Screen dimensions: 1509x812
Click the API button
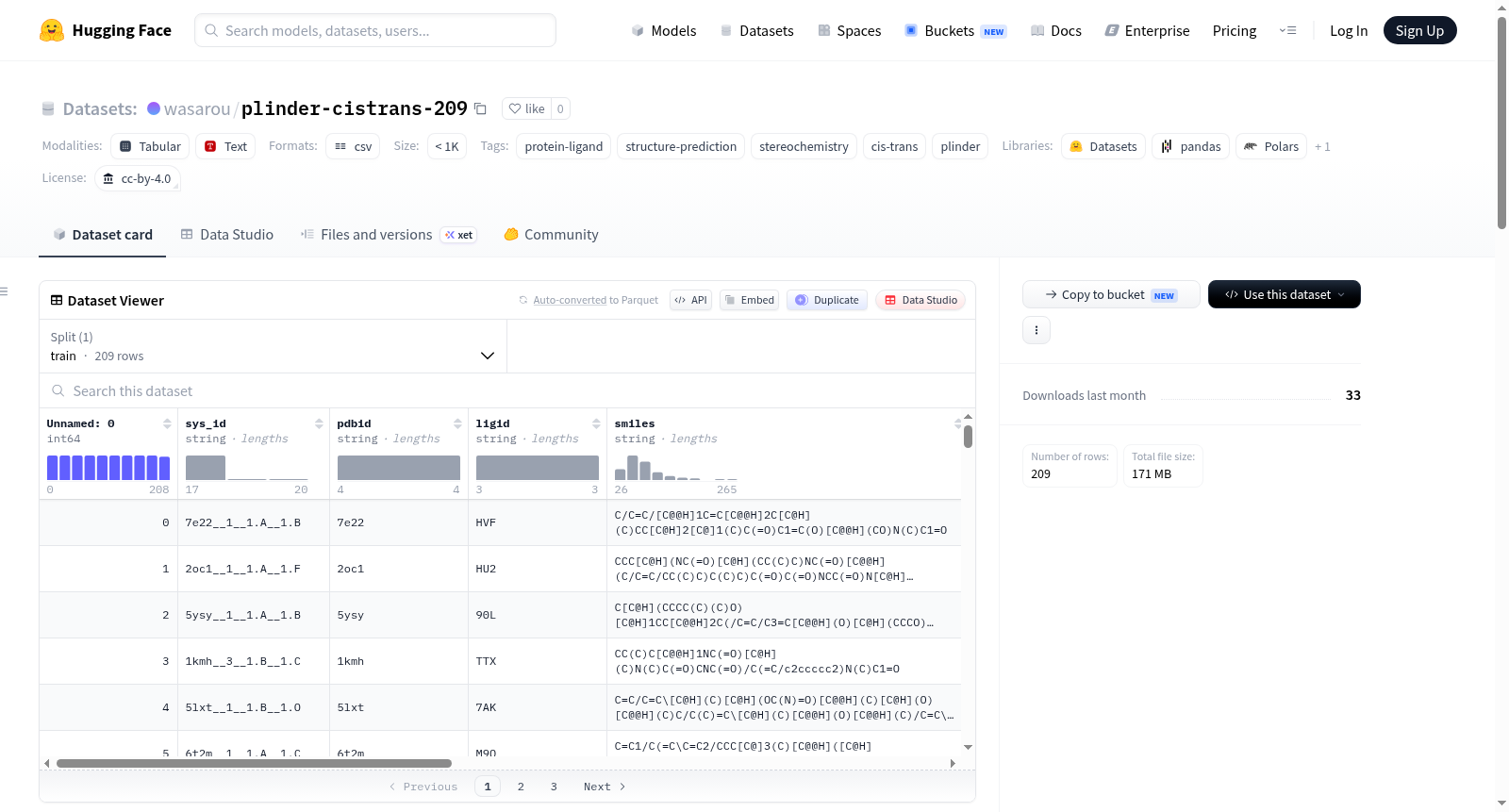pos(690,300)
